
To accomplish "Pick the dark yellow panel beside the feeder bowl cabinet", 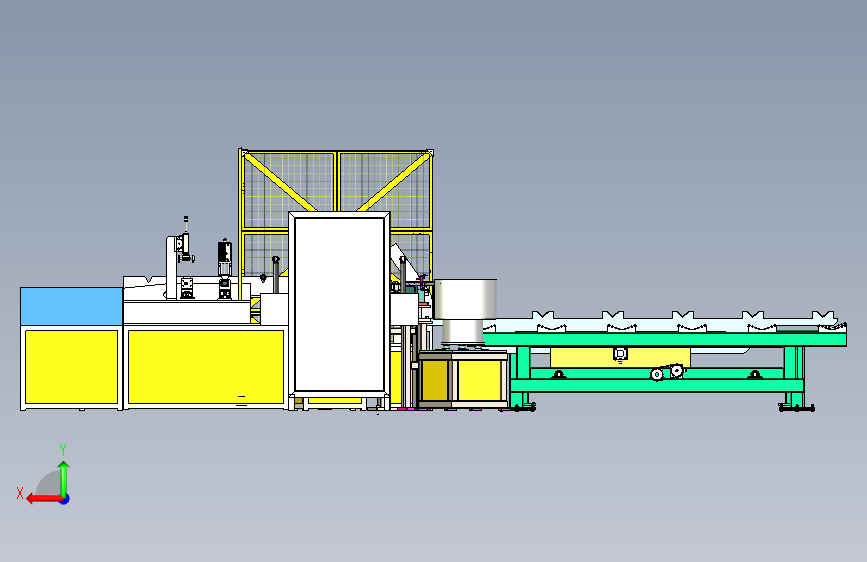I will click(x=436, y=381).
